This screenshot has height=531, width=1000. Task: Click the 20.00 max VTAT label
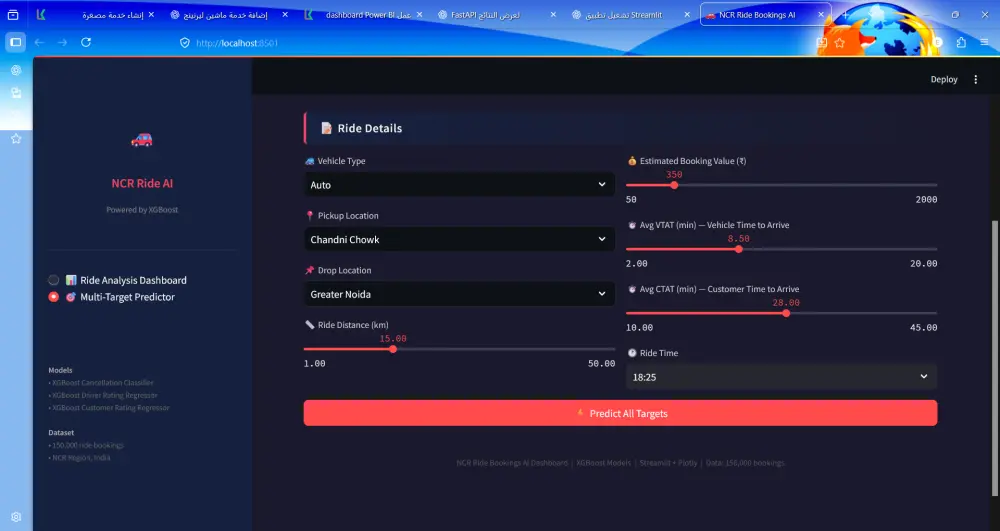923,263
